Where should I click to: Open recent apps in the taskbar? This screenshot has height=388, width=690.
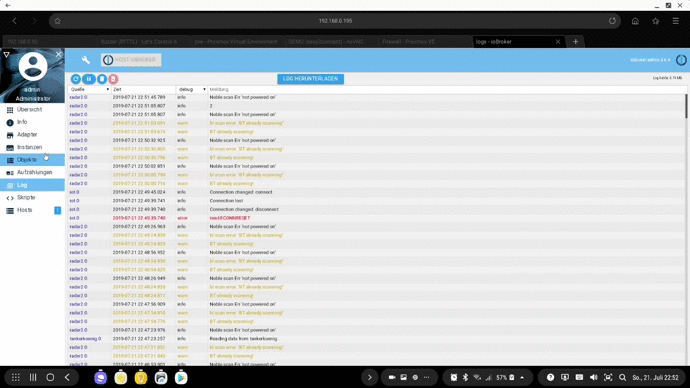coord(33,377)
